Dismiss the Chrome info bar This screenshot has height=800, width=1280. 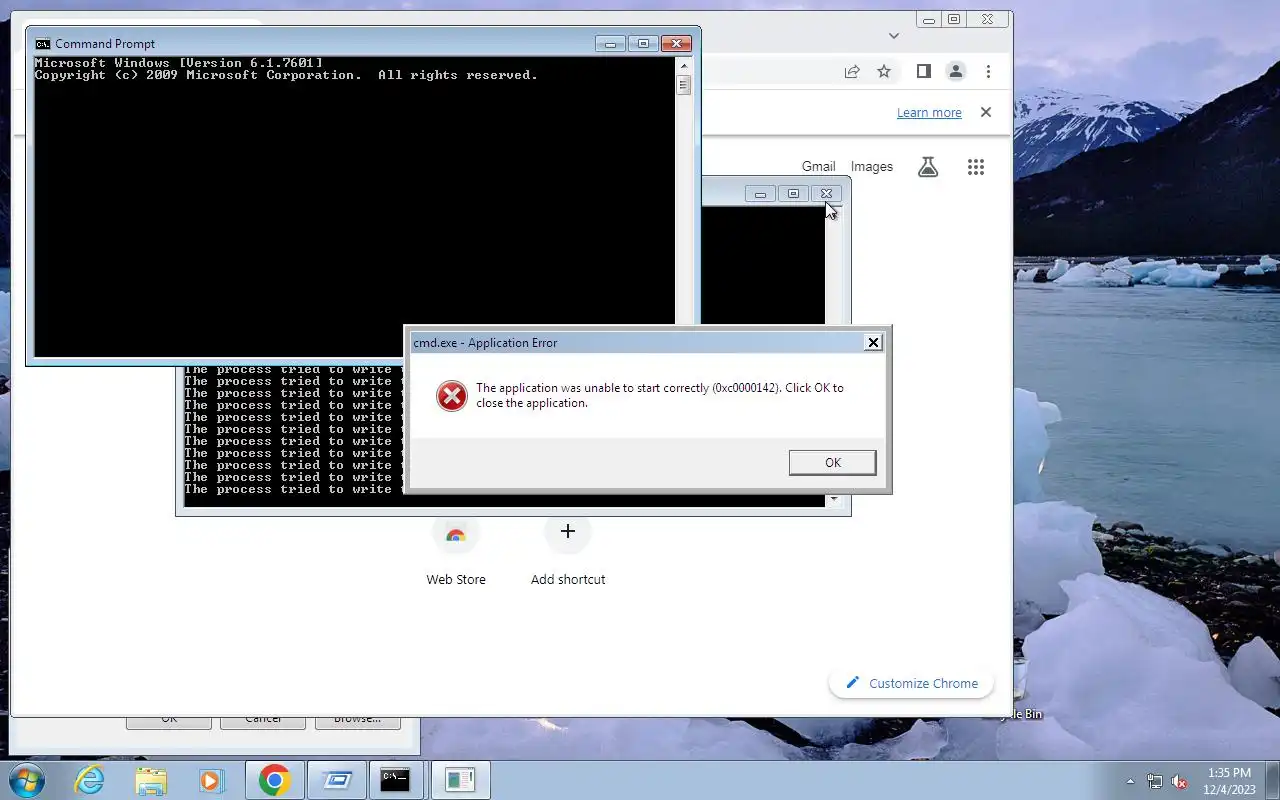[x=986, y=112]
